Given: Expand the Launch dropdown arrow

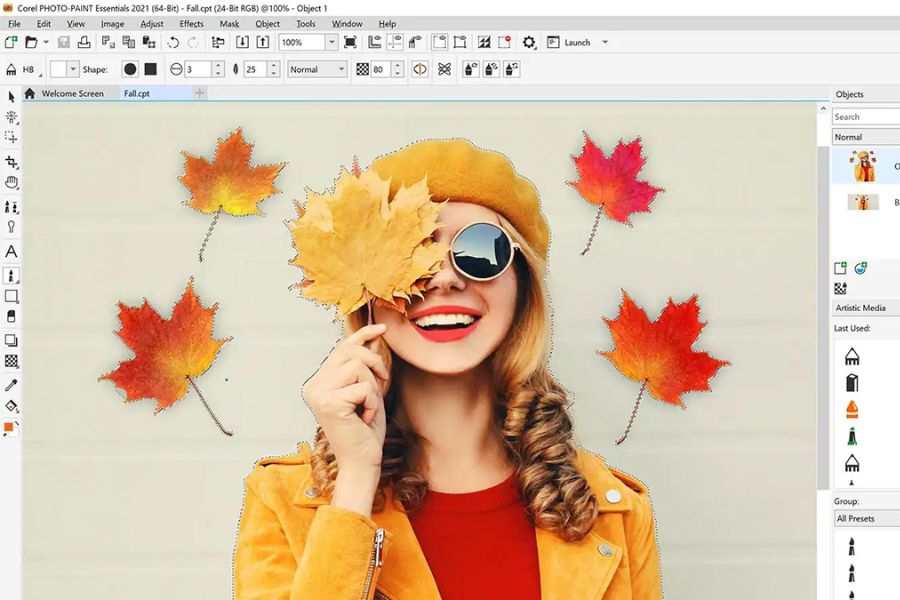Looking at the screenshot, I should tap(604, 42).
